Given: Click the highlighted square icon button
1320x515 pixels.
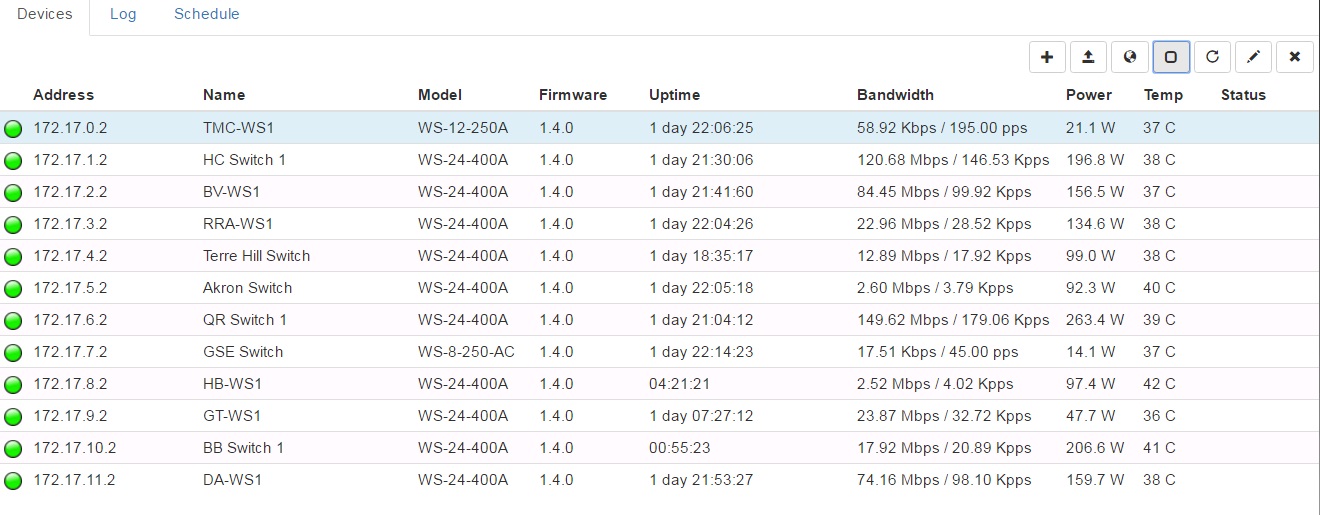Looking at the screenshot, I should tap(1171, 57).
